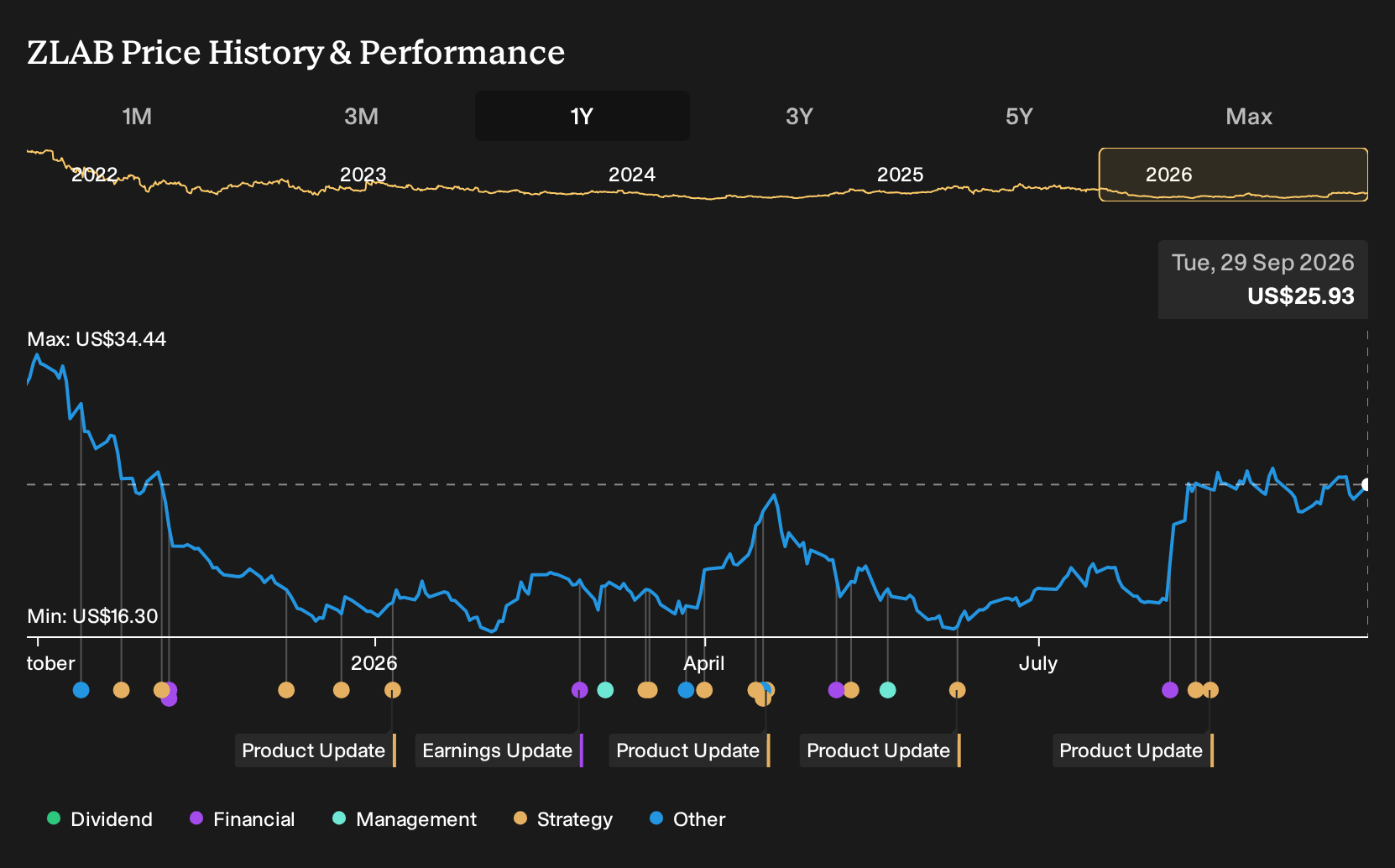Jump to 2022 in the overview chart
The width and height of the screenshot is (1395, 868).
coord(94,175)
